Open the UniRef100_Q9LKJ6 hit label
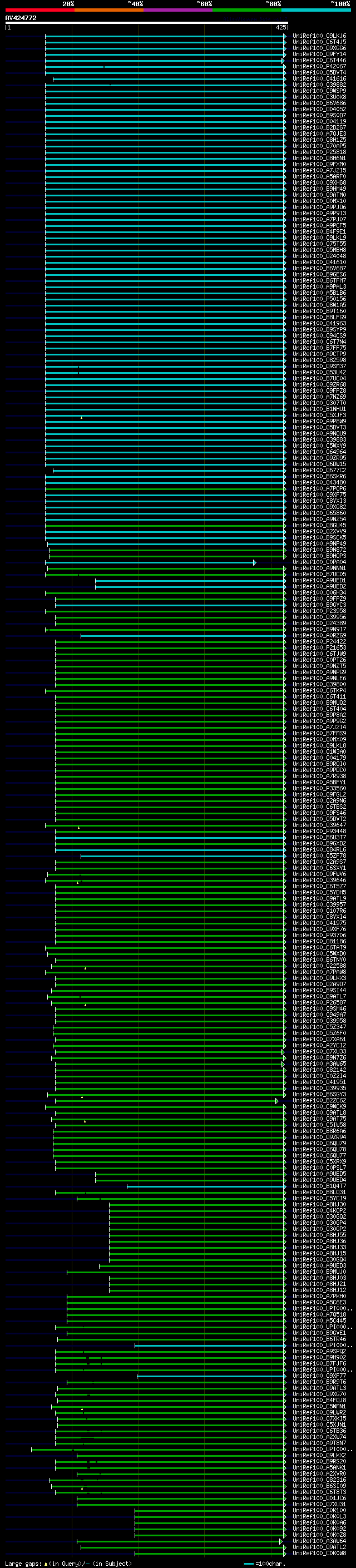 coord(319,36)
